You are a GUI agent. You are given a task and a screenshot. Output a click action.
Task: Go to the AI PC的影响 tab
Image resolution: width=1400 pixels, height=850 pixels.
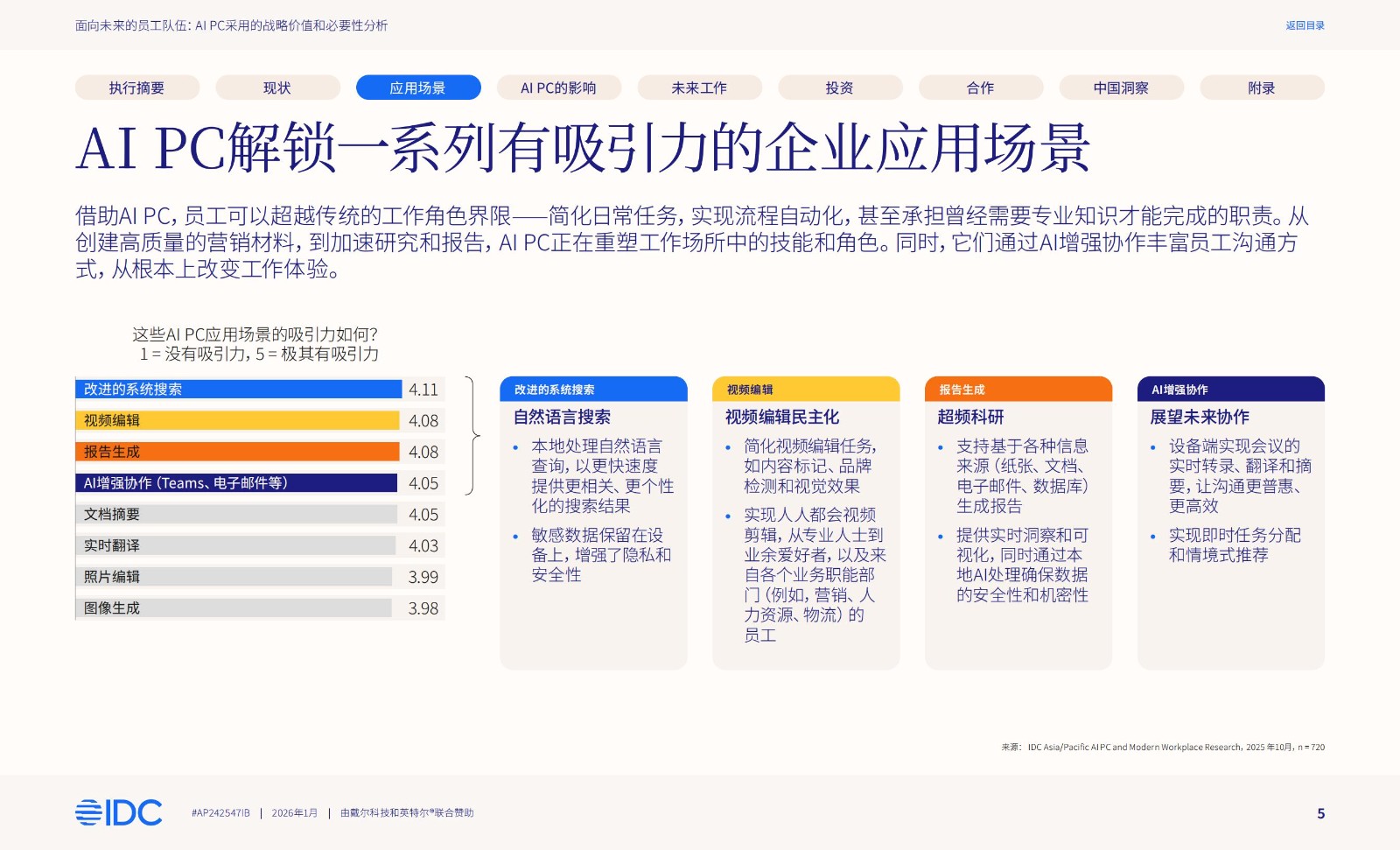click(558, 88)
